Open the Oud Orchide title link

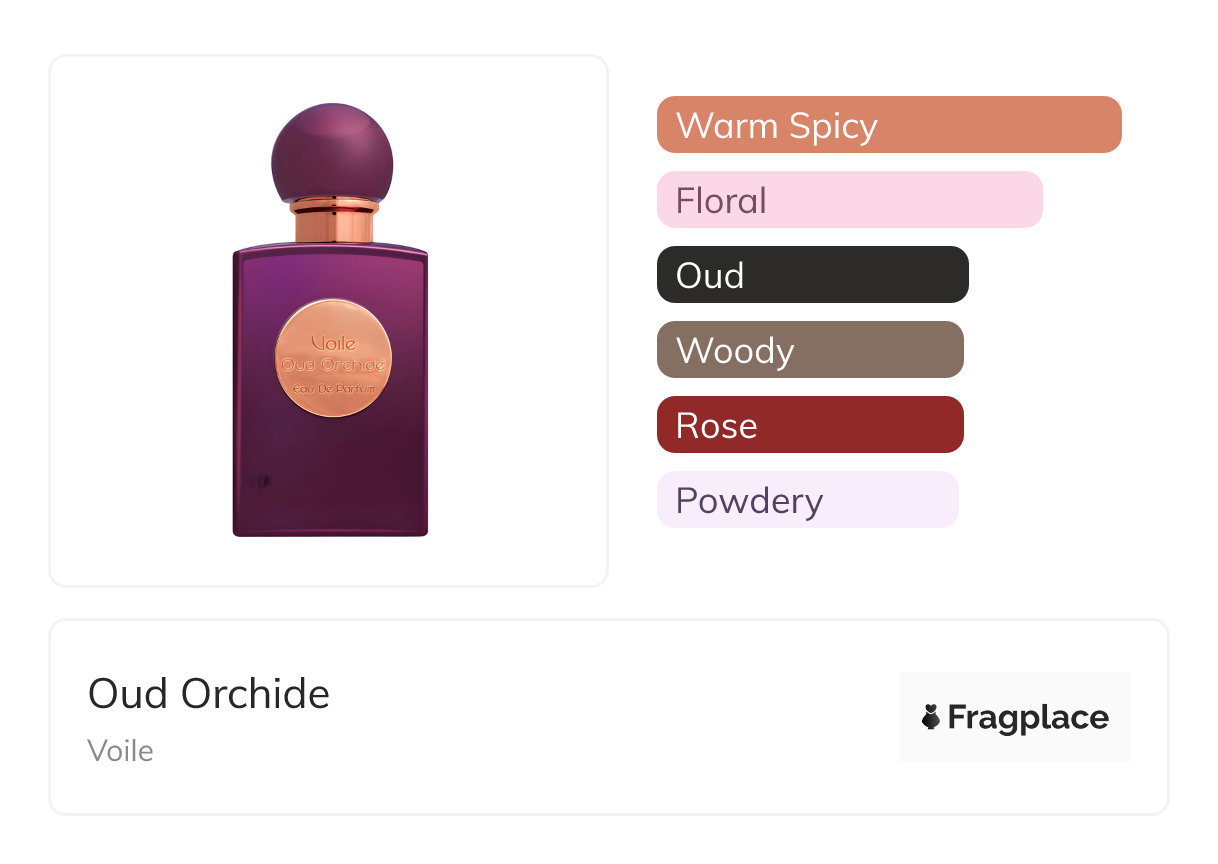209,694
